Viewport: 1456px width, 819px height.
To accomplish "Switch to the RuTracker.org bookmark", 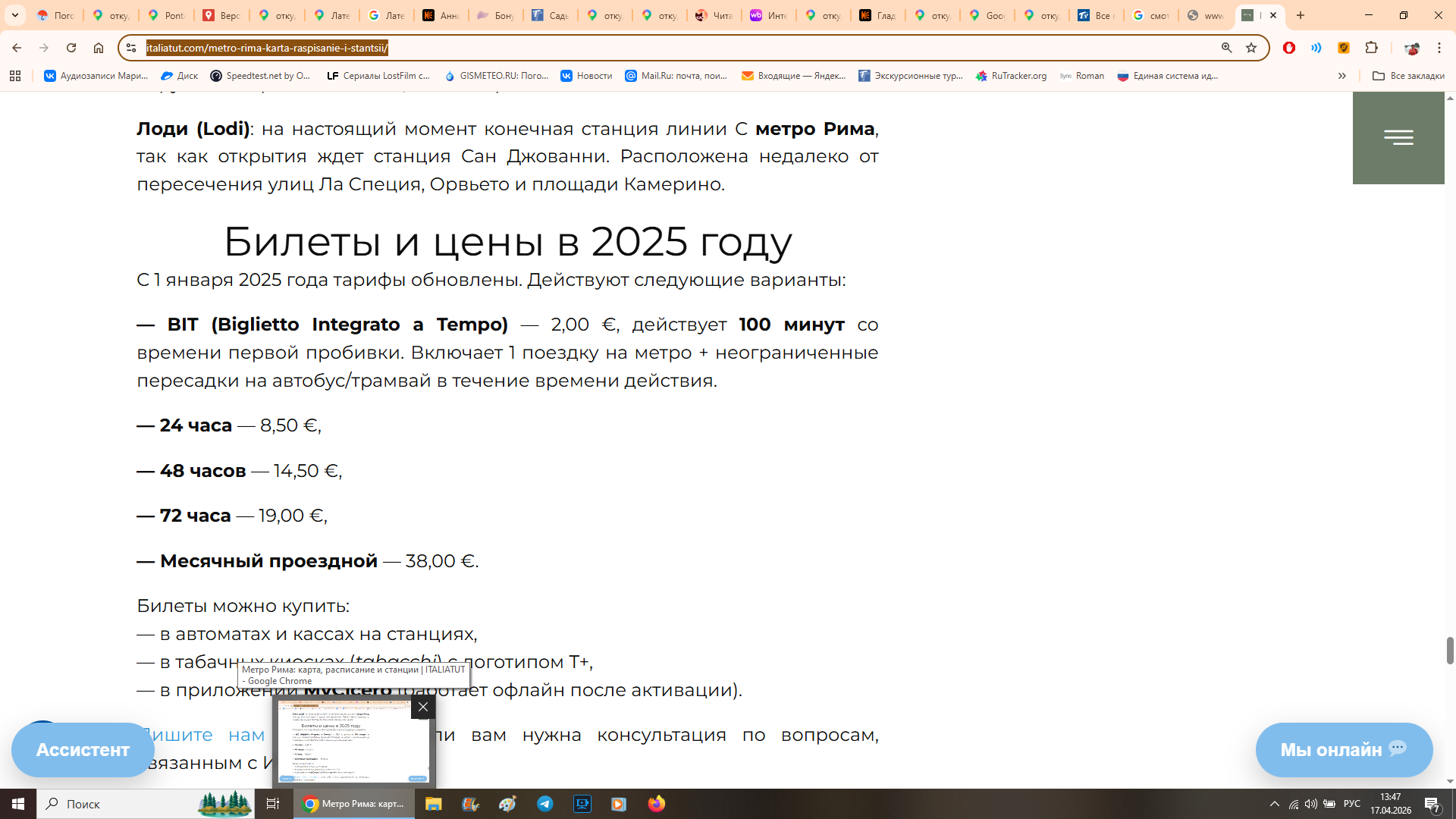I will point(1011,76).
